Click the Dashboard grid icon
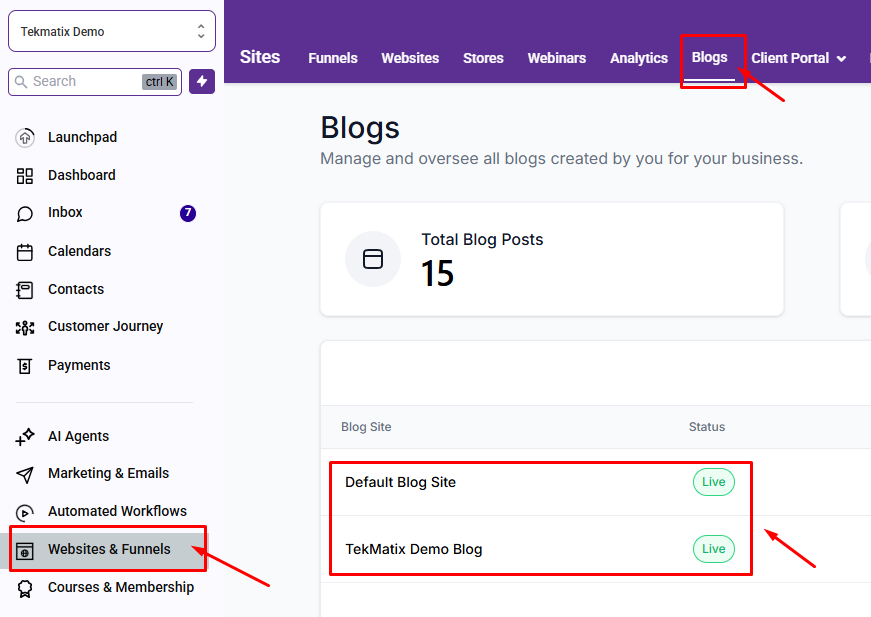 pos(25,175)
